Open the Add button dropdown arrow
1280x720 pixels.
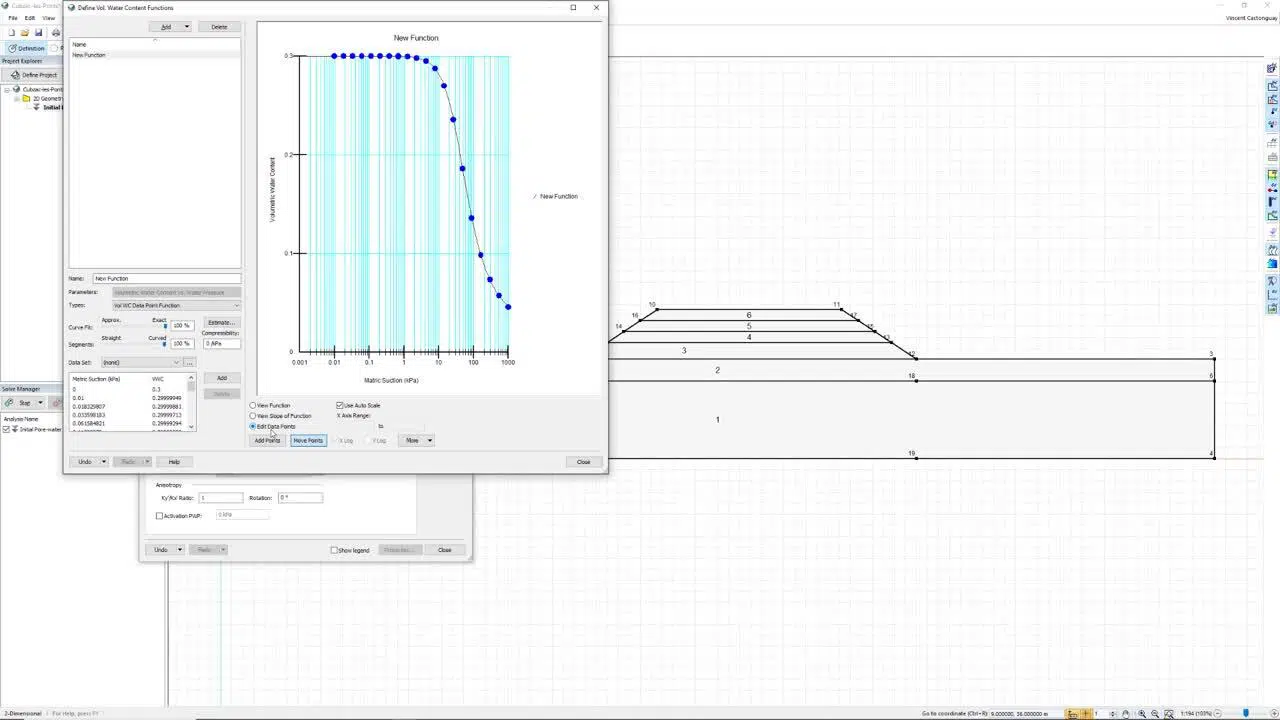[x=186, y=26]
